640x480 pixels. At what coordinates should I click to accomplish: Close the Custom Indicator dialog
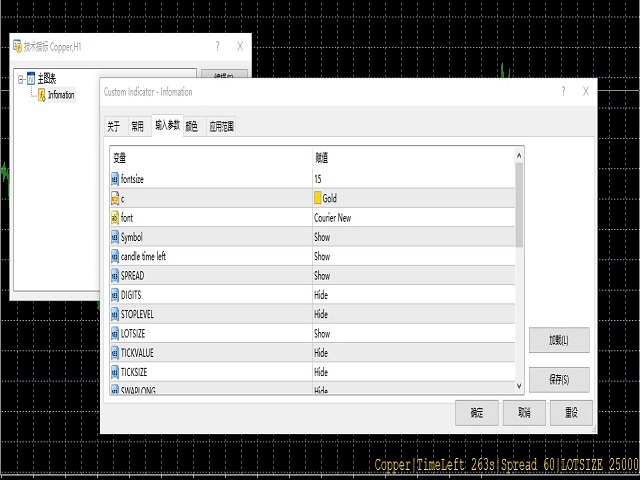click(586, 91)
